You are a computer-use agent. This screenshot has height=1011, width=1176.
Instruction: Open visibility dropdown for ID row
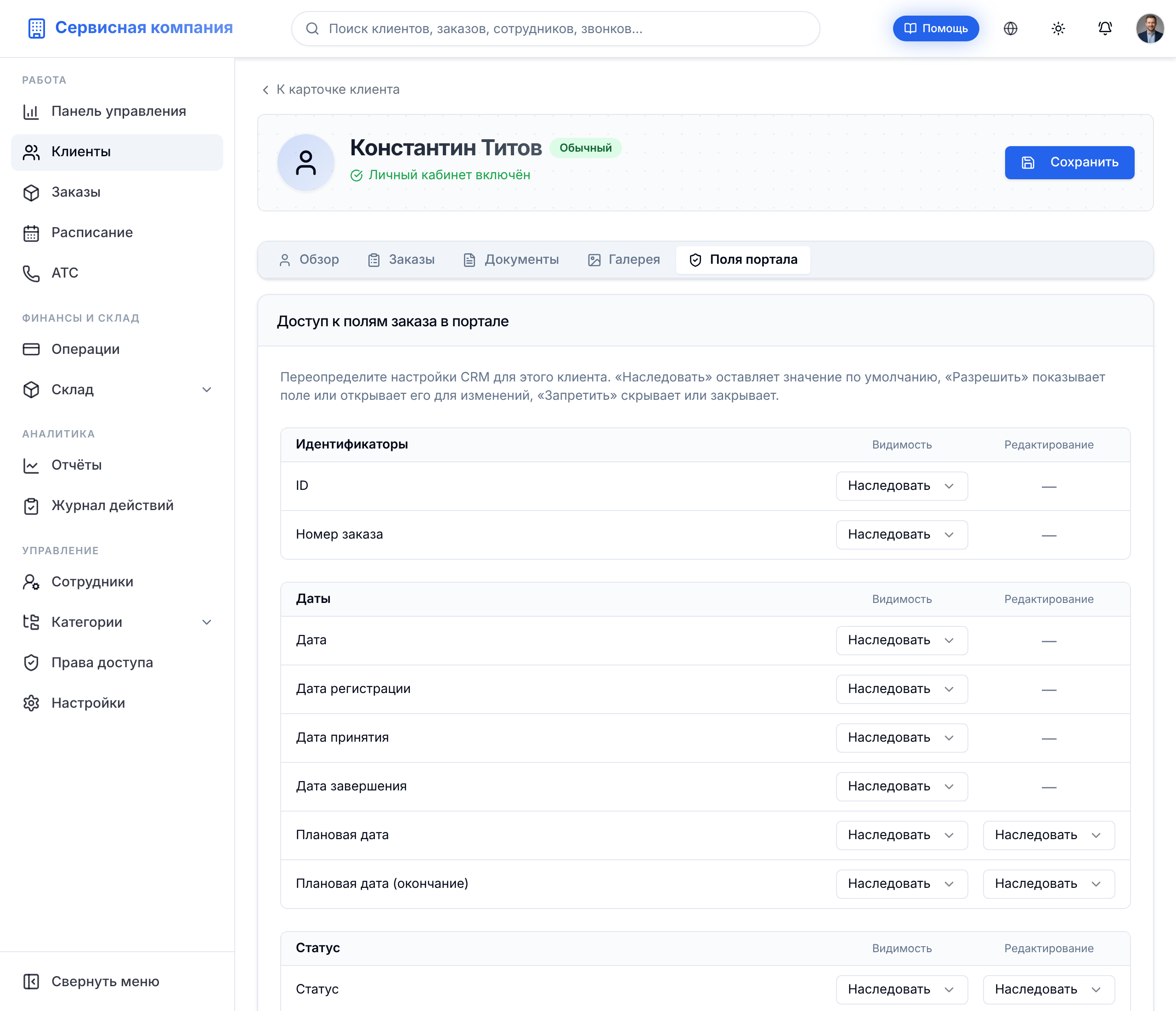(x=901, y=486)
